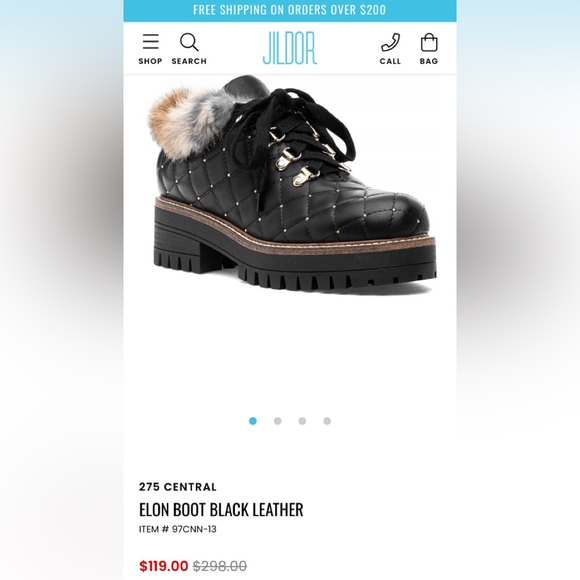This screenshot has height=580, width=580.
Task: Click the black quilted boot image
Action: (x=292, y=185)
